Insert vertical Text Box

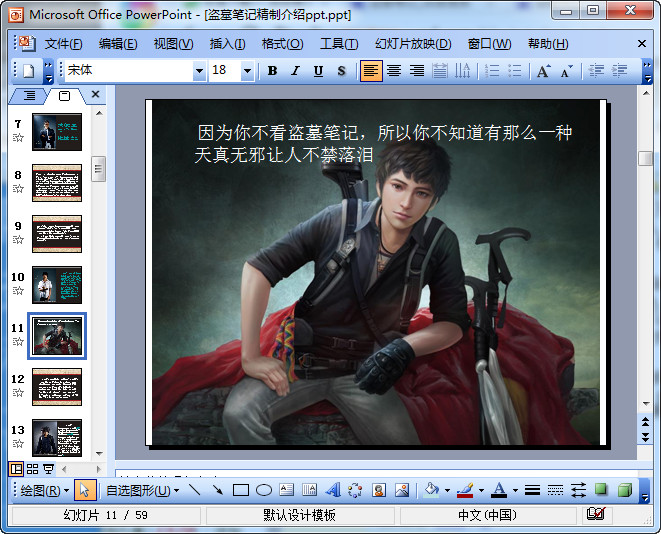coord(309,490)
